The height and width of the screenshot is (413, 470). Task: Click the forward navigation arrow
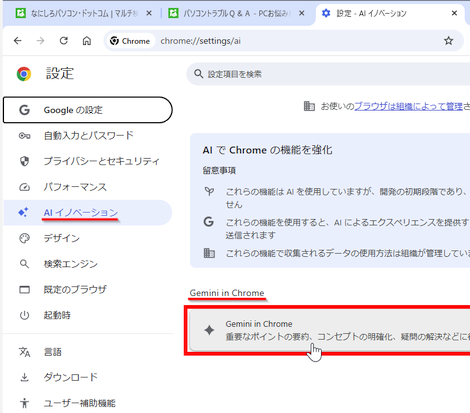[40, 41]
